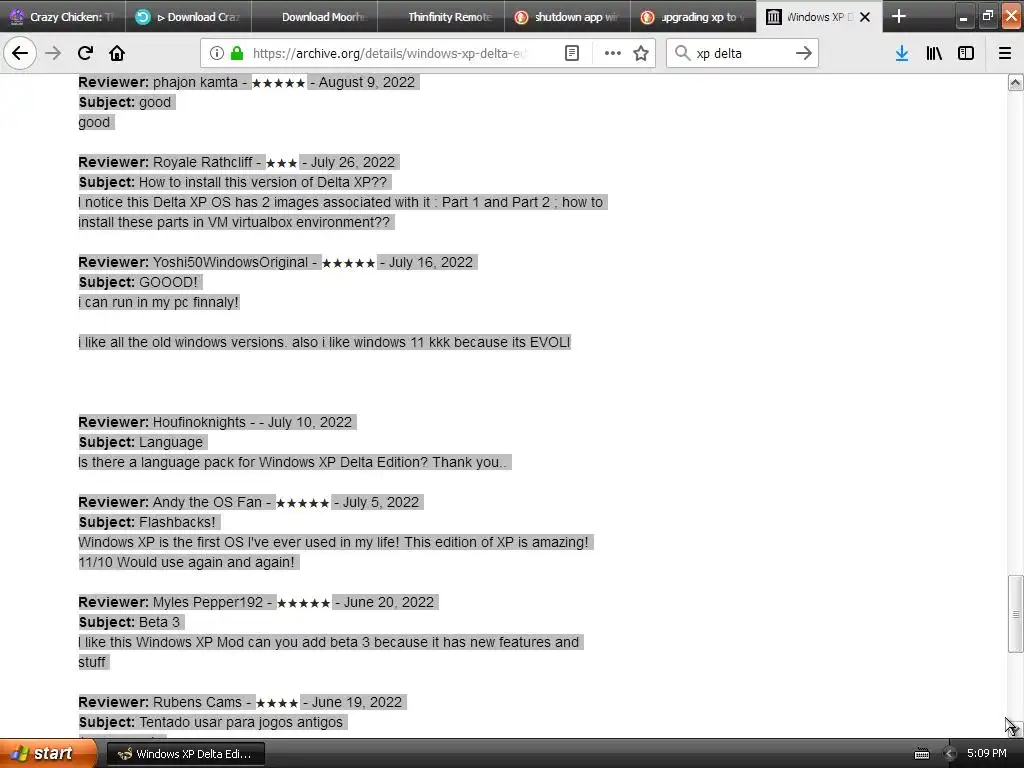The width and height of the screenshot is (1024, 768).
Task: Switch to the Crazy Chicken tab
Action: [x=63, y=17]
